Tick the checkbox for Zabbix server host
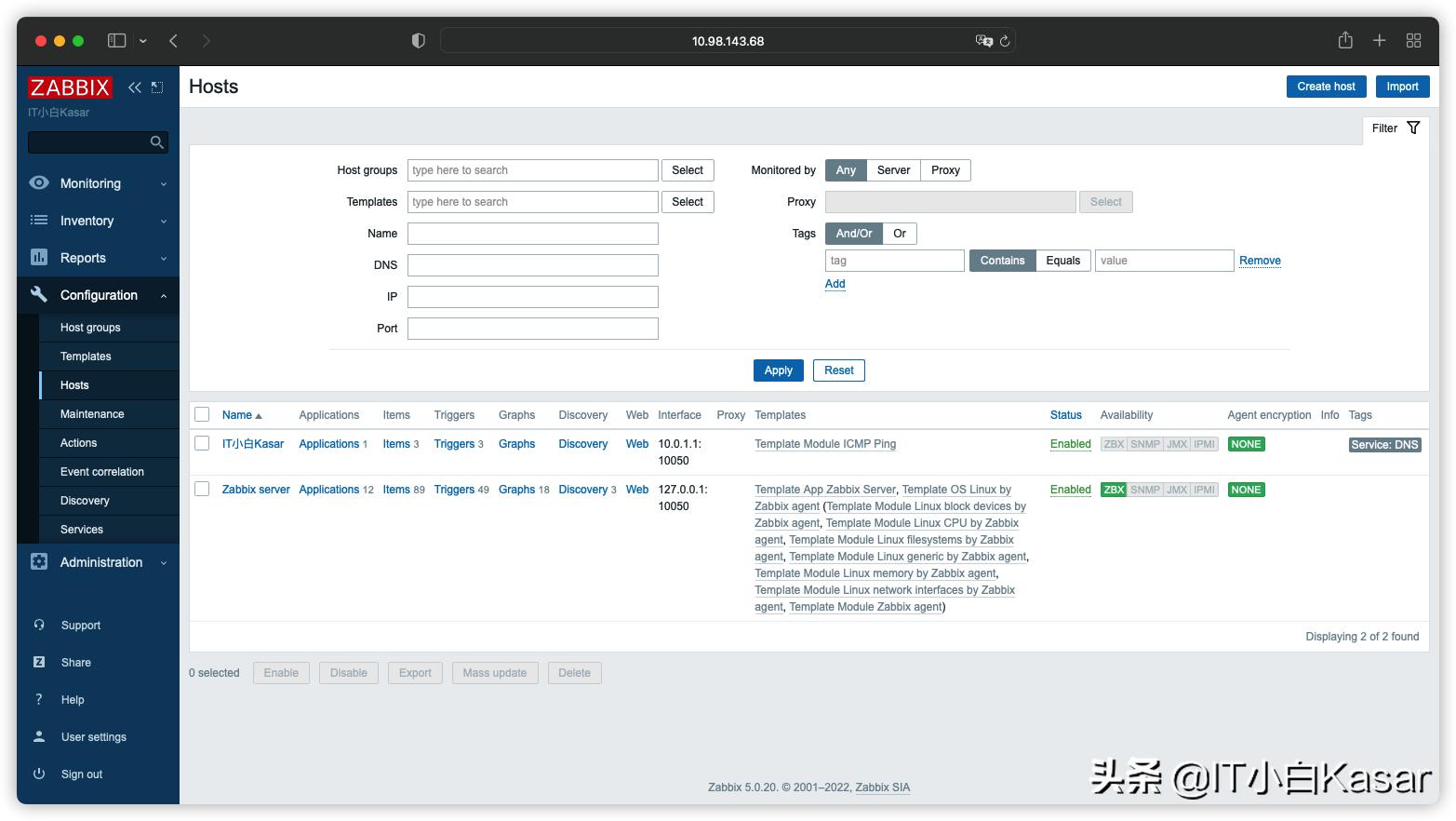Image resolution: width=1456 pixels, height=821 pixels. [202, 489]
